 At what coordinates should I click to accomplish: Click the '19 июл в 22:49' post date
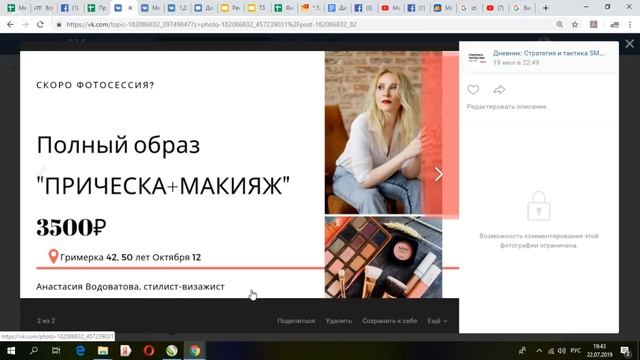[x=516, y=62]
